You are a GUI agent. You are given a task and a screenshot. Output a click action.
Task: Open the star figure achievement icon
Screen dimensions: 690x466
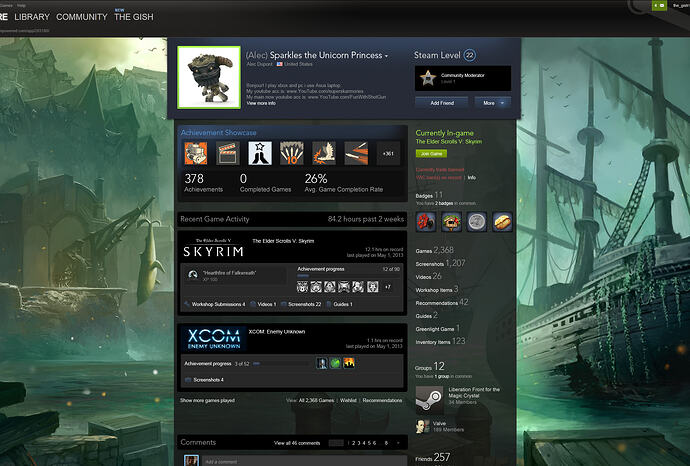click(x=260, y=153)
